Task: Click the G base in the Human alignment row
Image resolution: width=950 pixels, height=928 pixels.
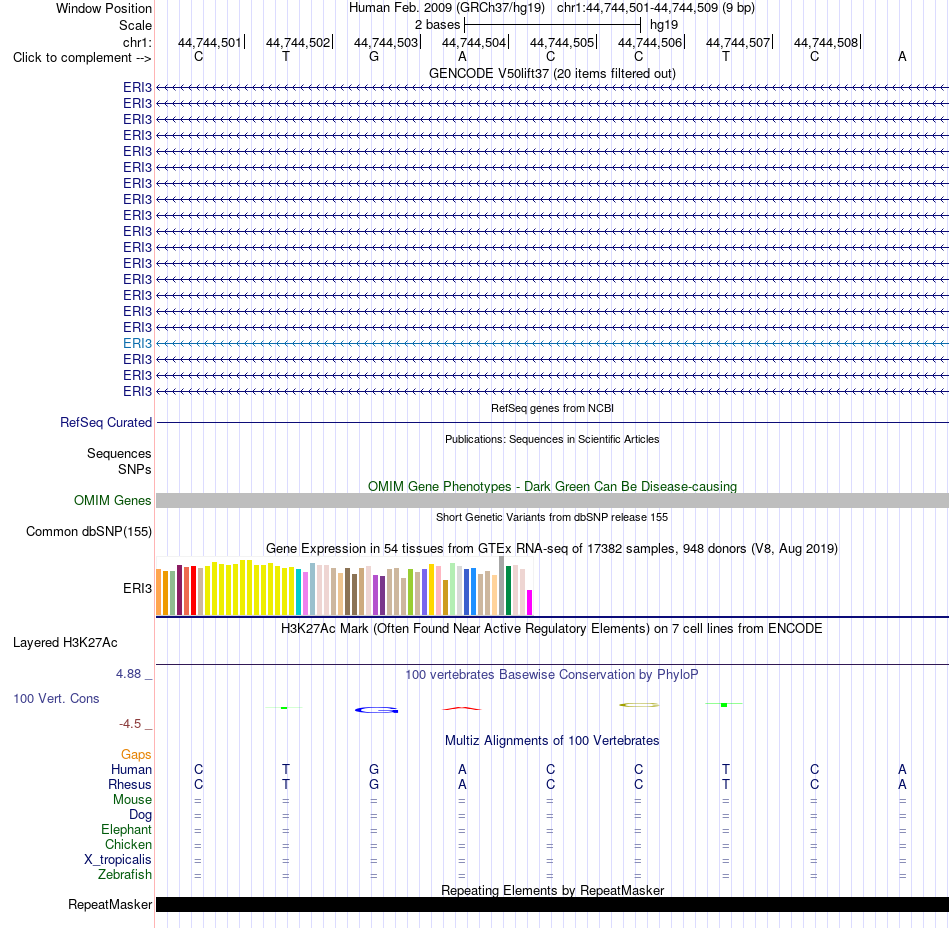Action: tap(374, 769)
